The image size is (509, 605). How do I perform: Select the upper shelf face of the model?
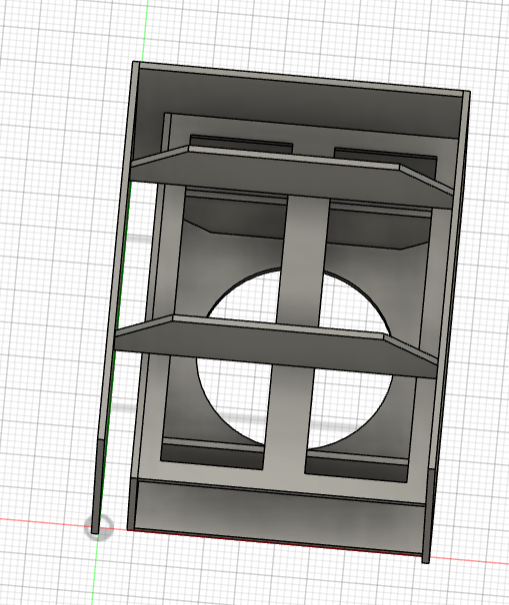291,181
